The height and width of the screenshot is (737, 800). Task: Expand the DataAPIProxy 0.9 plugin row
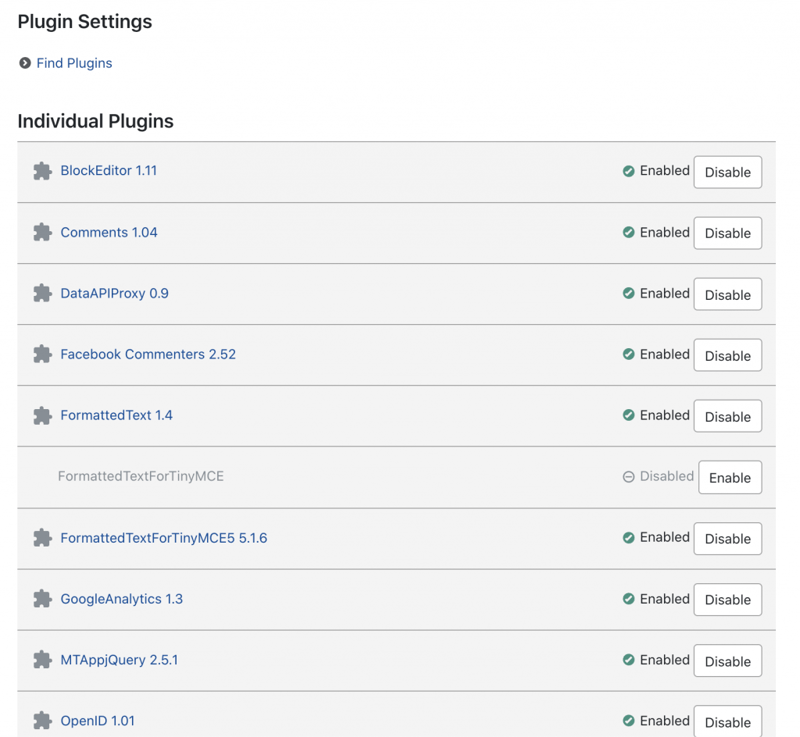(x=114, y=293)
